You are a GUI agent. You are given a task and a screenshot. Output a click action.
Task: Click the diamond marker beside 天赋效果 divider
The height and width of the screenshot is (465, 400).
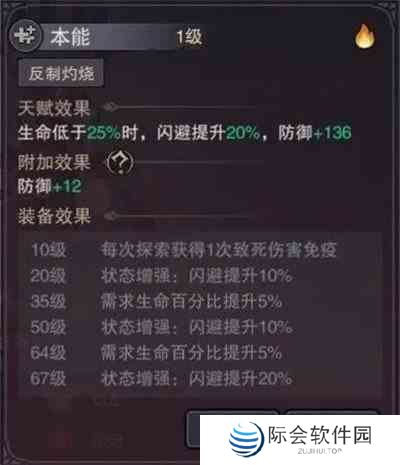point(111,107)
